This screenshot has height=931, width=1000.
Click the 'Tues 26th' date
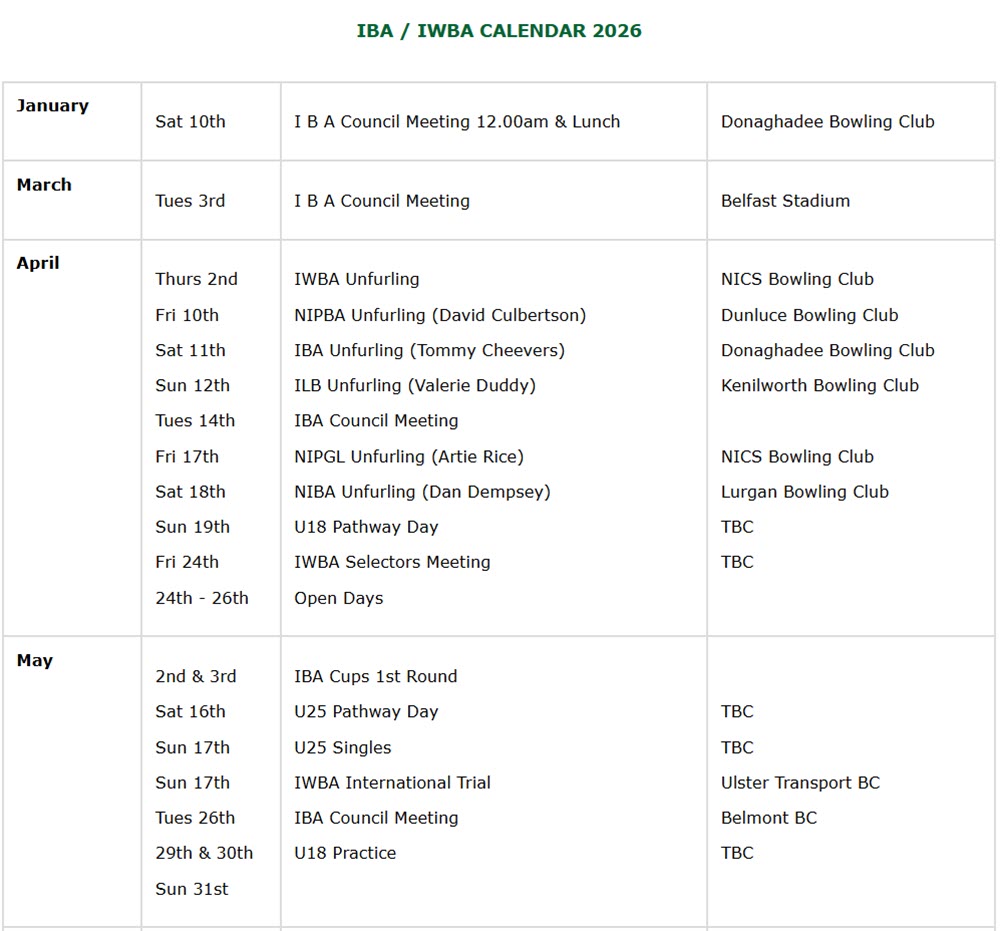(x=195, y=818)
